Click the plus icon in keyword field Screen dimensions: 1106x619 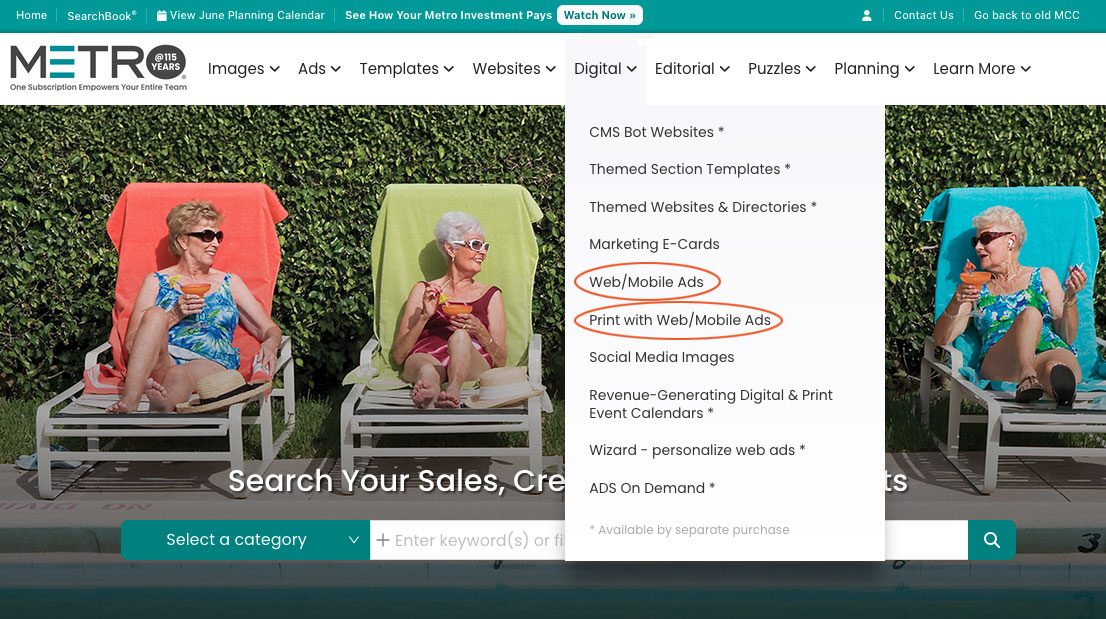(x=382, y=540)
